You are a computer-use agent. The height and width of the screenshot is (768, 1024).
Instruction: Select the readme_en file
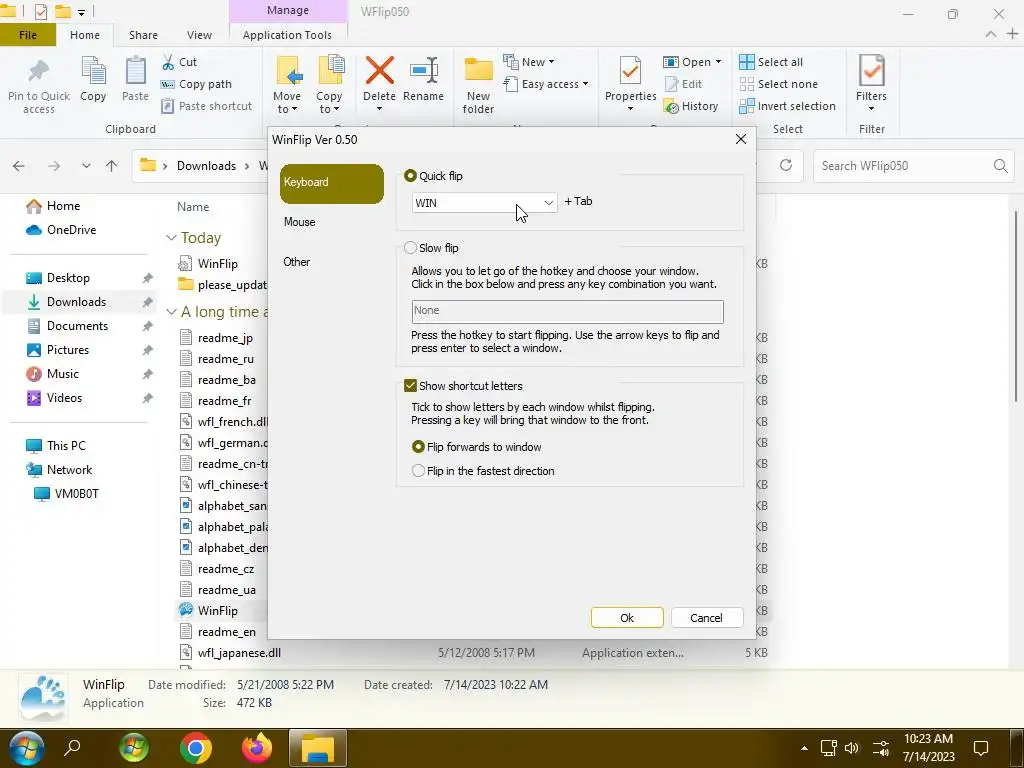pyautogui.click(x=227, y=632)
